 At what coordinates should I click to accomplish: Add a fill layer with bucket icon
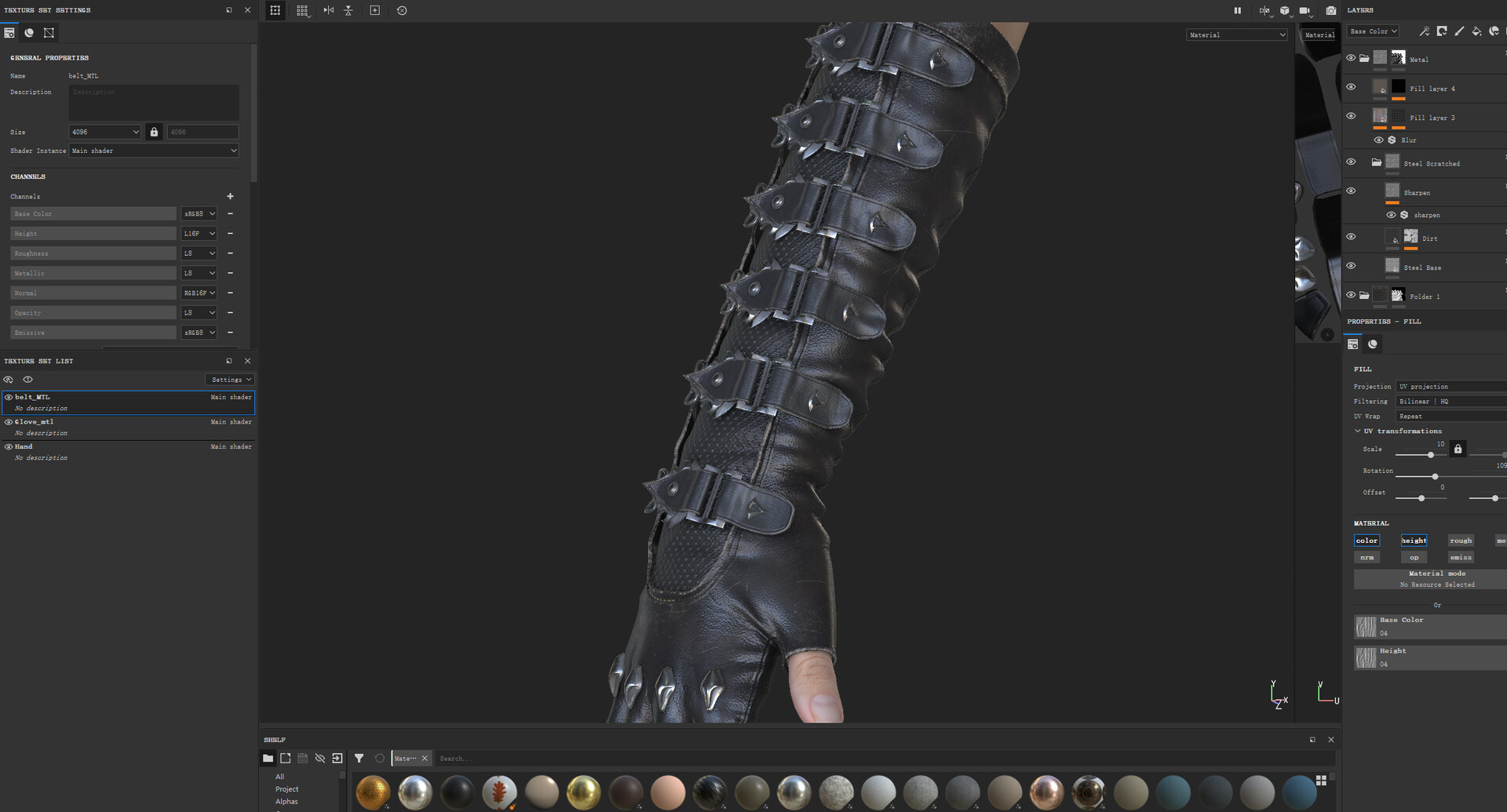[x=1476, y=31]
